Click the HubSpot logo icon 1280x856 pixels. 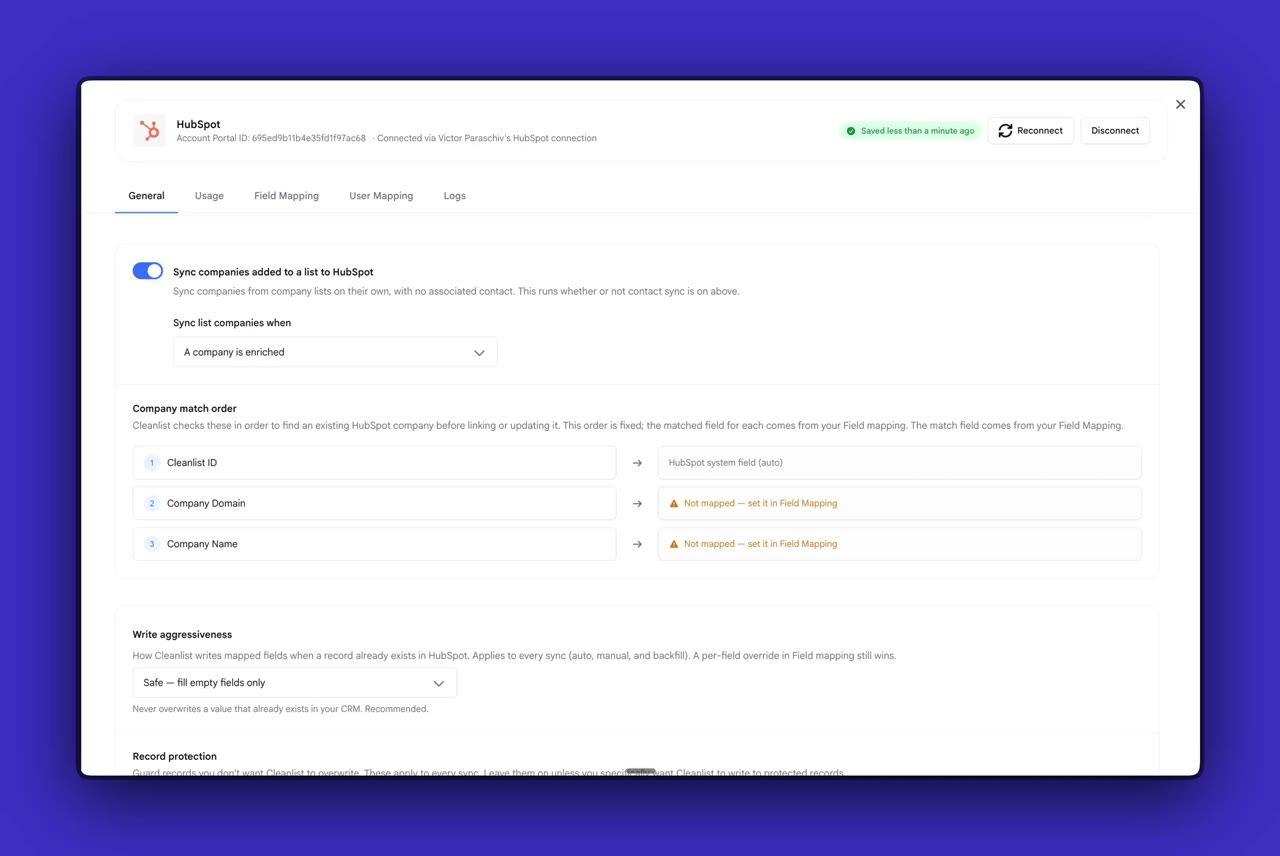(x=149, y=131)
